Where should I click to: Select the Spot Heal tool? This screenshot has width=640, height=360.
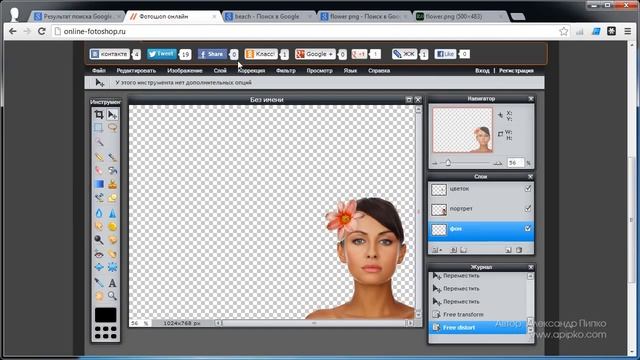click(112, 254)
